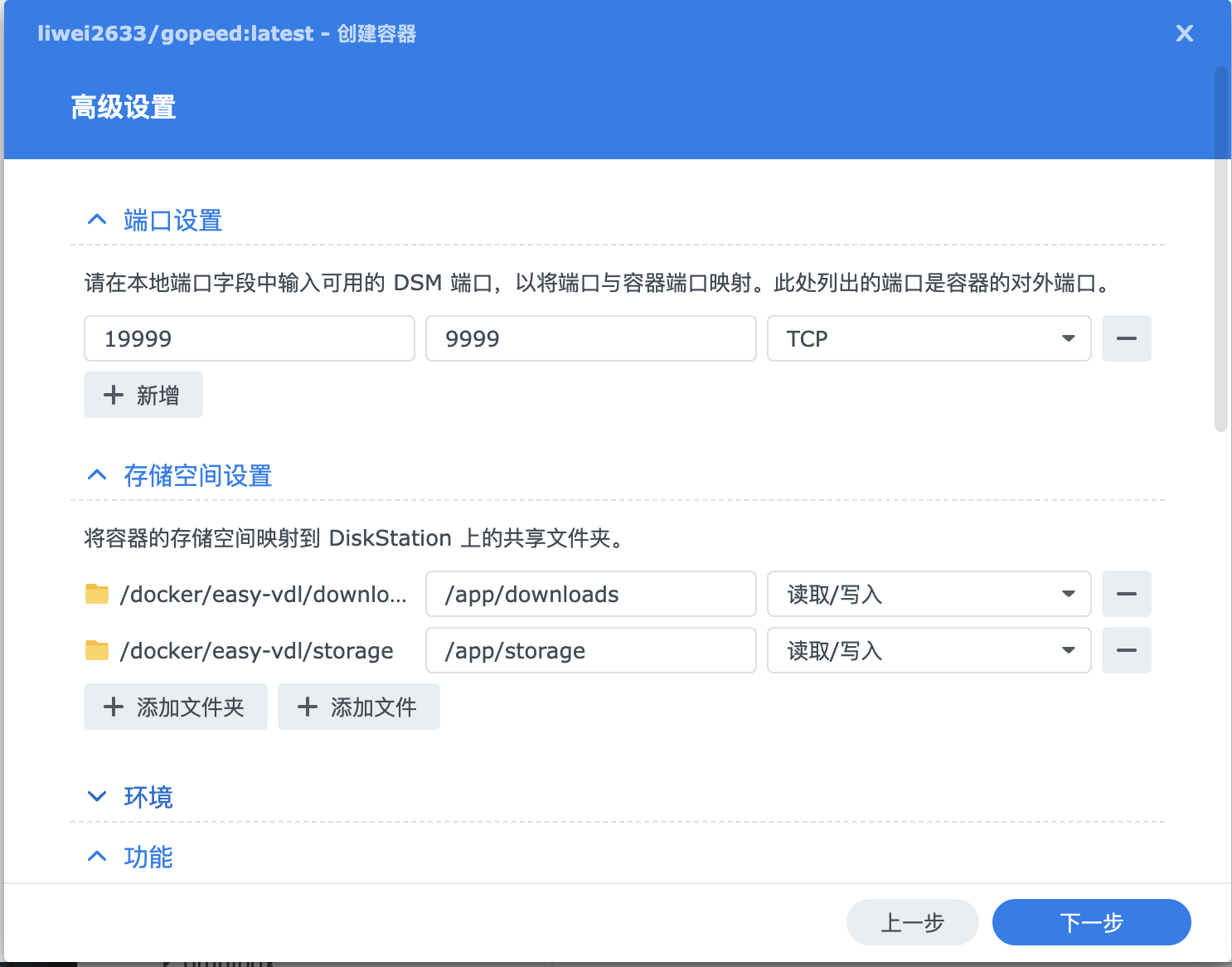The height and width of the screenshot is (967, 1232).
Task: Close the create container dialog
Action: pyautogui.click(x=1184, y=33)
